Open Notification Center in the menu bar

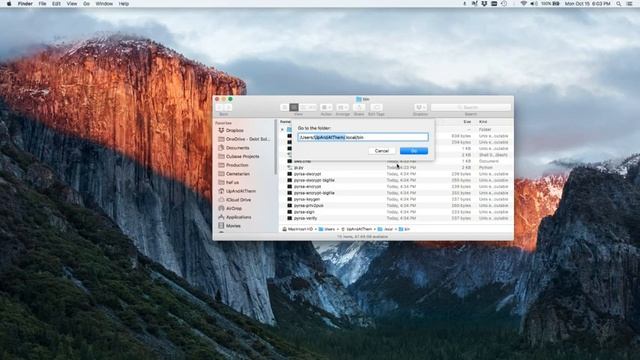pos(629,4)
